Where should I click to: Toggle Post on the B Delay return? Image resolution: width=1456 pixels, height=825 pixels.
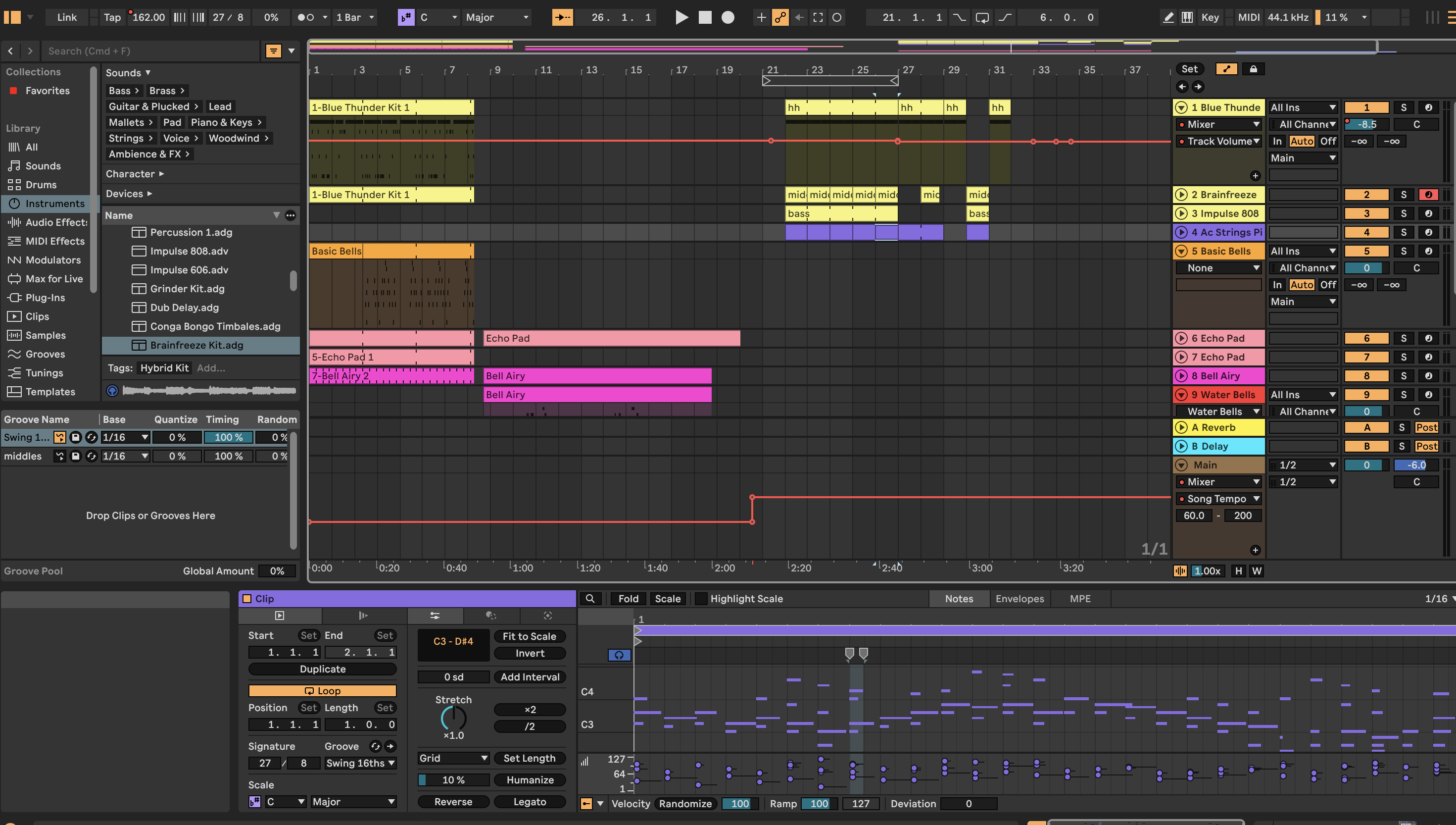coord(1426,446)
